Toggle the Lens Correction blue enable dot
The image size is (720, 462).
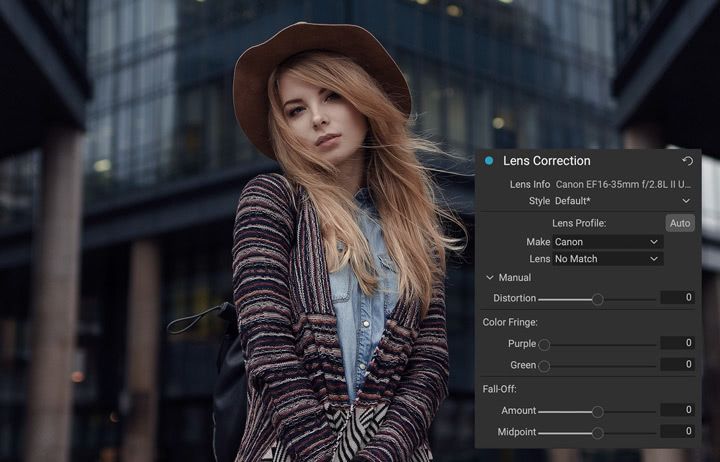pos(489,161)
